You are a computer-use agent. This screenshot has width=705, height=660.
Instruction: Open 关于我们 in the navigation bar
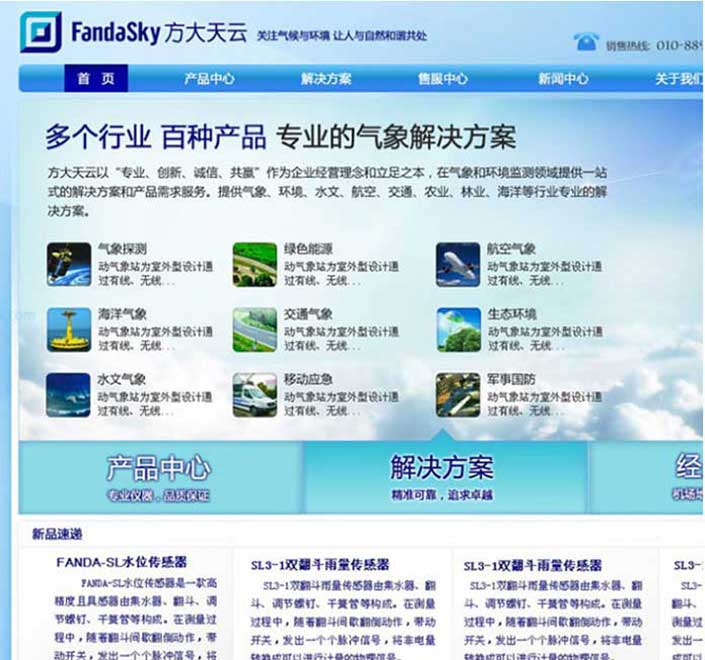click(678, 79)
